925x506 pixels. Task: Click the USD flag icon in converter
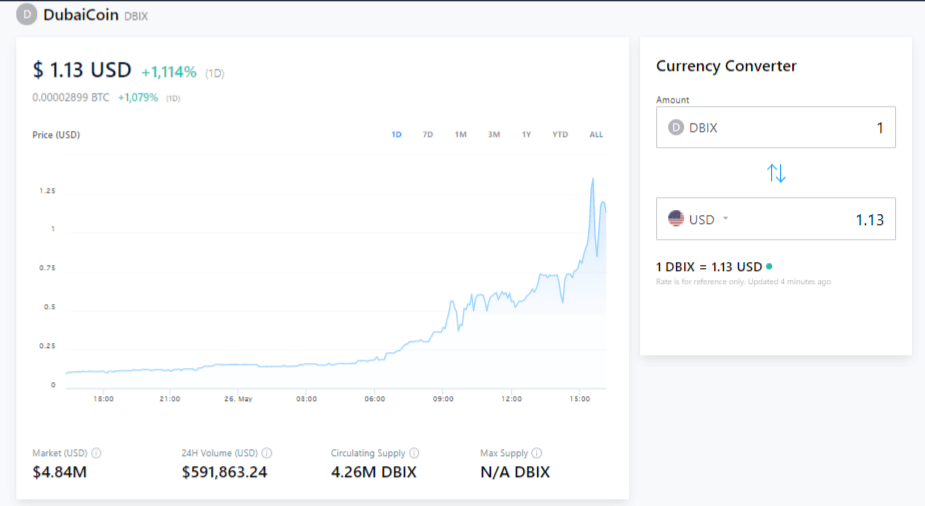click(x=675, y=219)
